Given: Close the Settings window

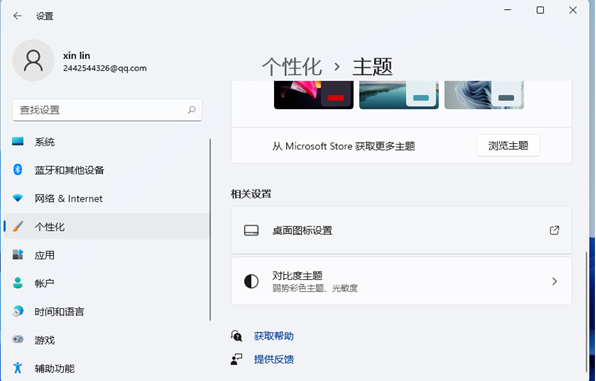Looking at the screenshot, I should click(573, 10).
